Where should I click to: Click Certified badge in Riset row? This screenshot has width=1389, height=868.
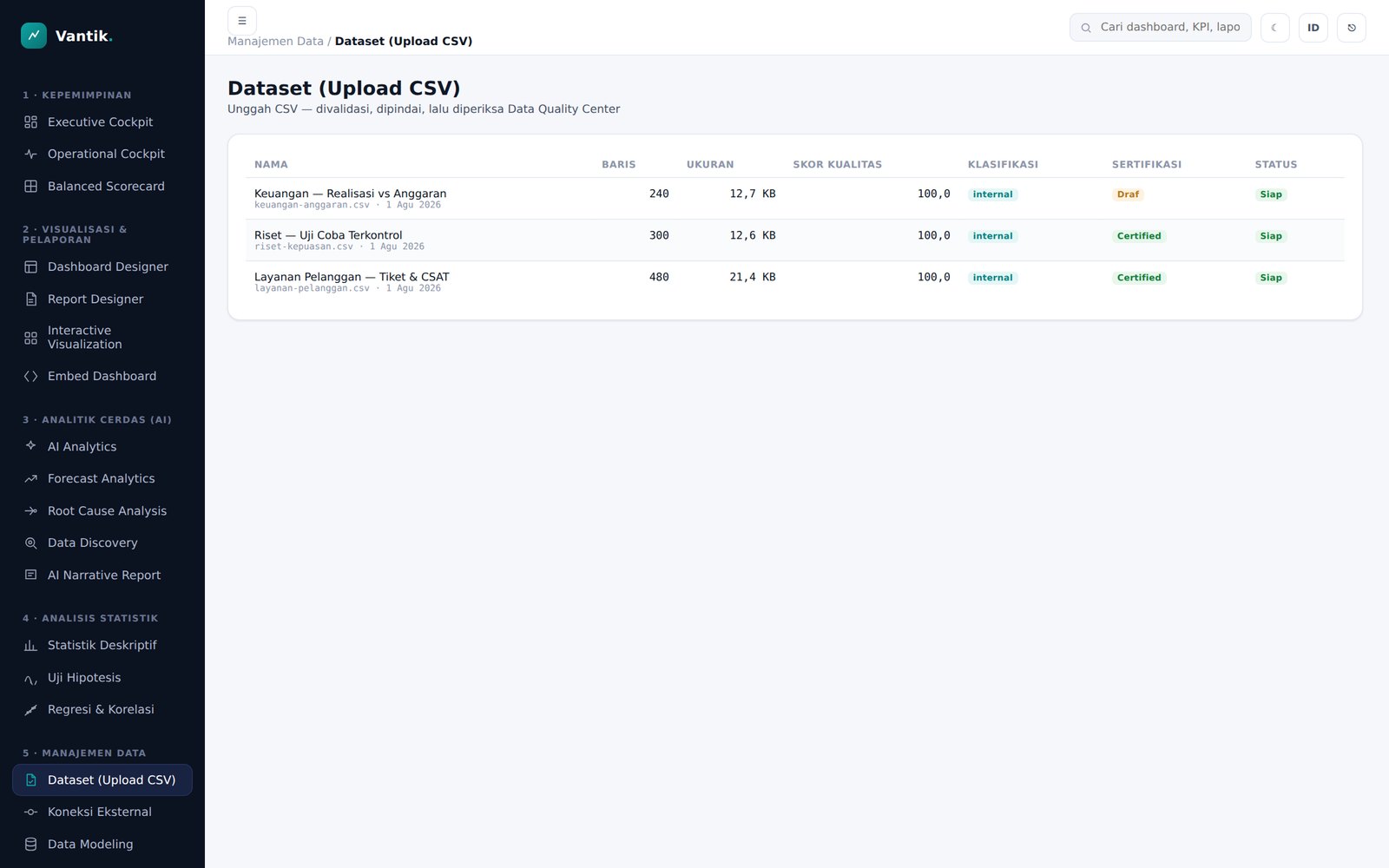[1139, 236]
